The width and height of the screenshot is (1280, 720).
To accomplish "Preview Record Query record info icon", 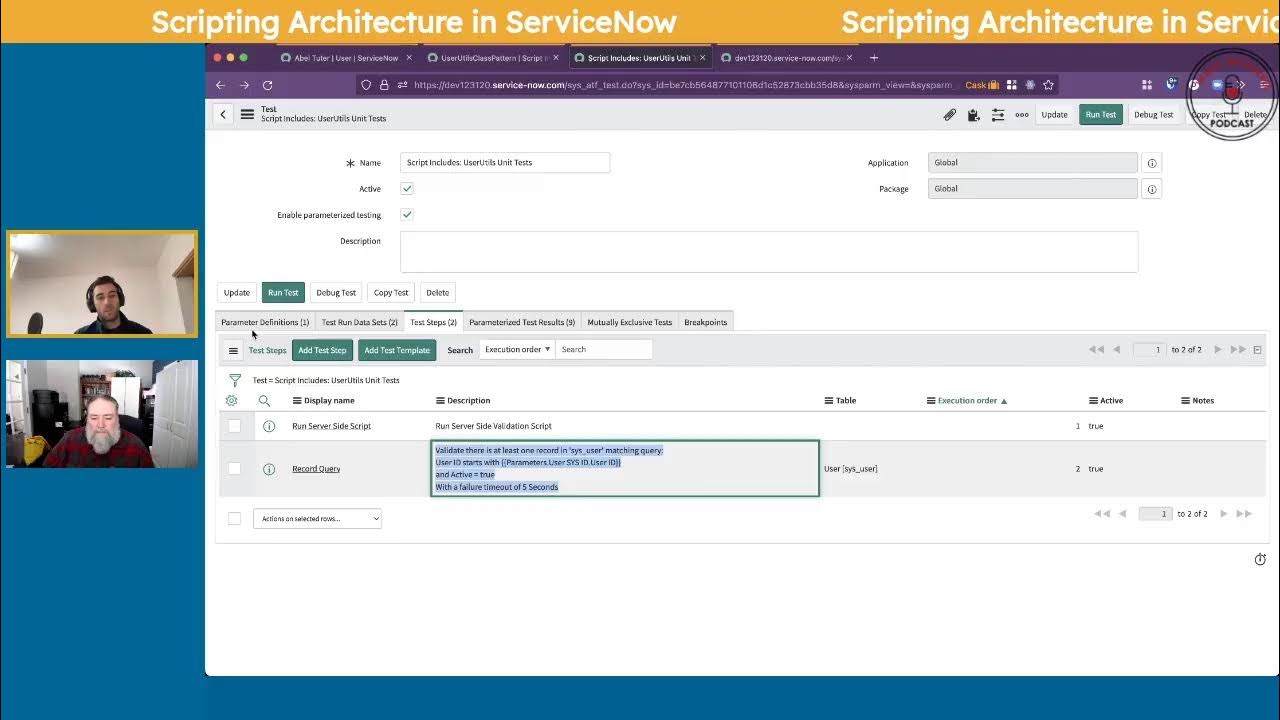I will (269, 469).
